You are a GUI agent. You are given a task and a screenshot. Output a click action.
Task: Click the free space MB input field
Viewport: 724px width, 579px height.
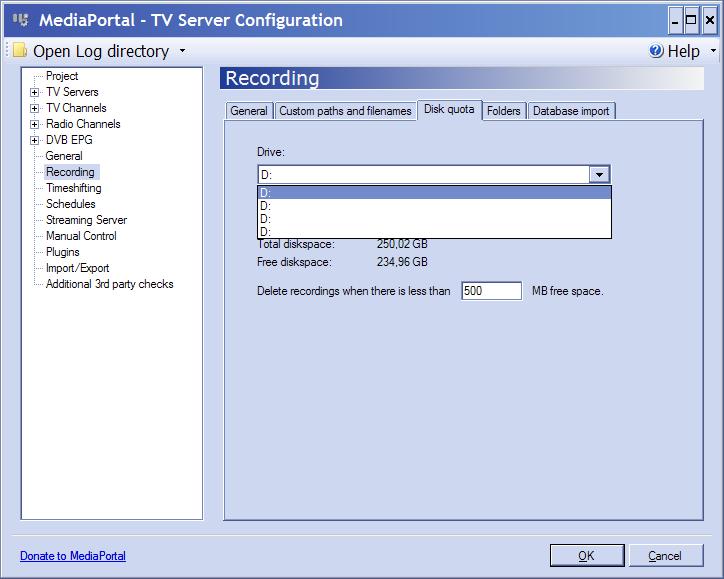pos(491,291)
